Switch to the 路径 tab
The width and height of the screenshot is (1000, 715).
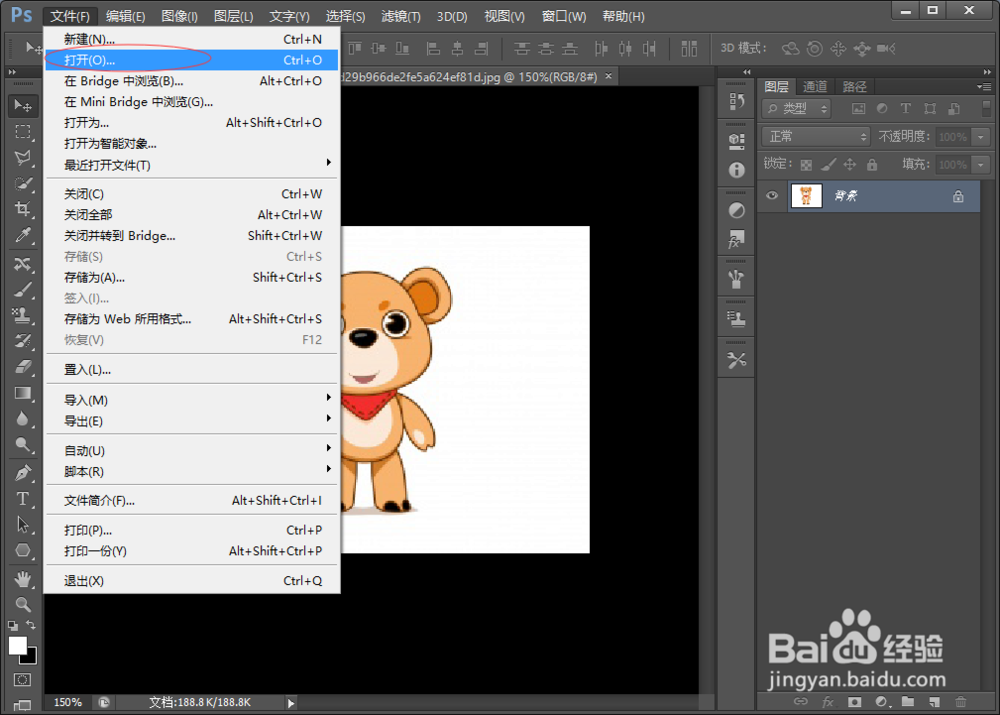coord(854,87)
